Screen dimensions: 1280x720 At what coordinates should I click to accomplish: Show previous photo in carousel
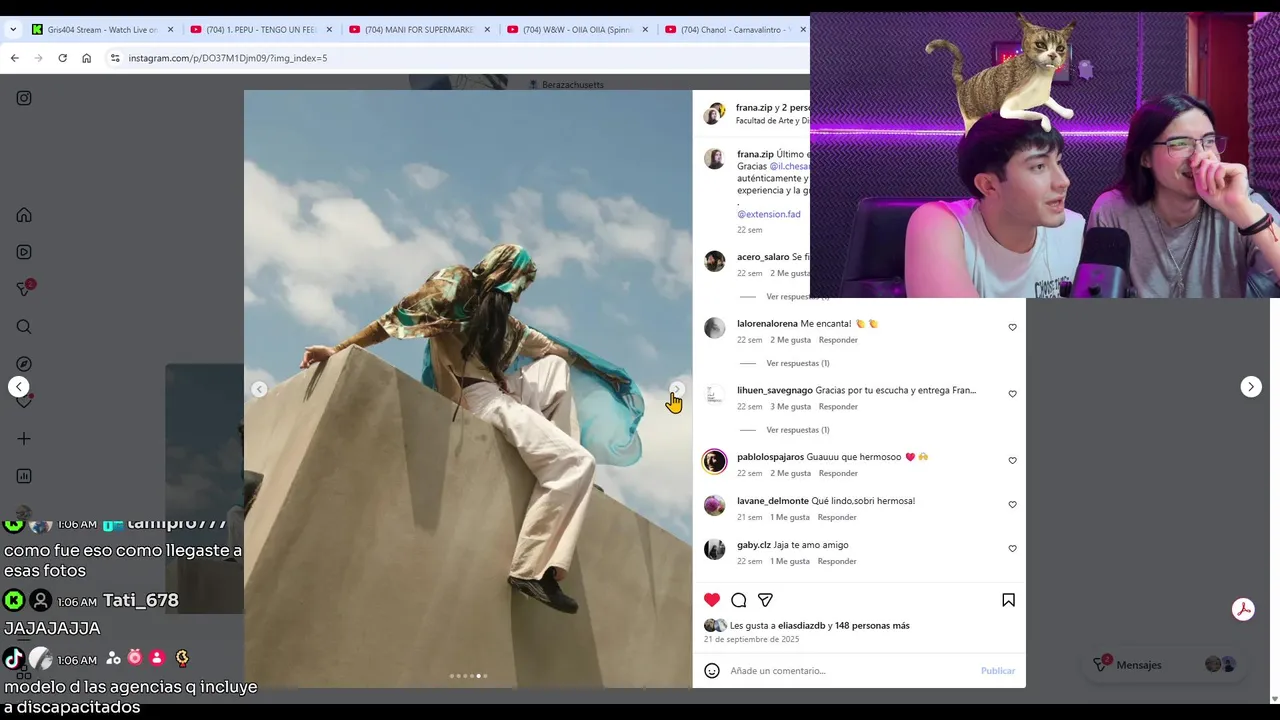pyautogui.click(x=259, y=389)
